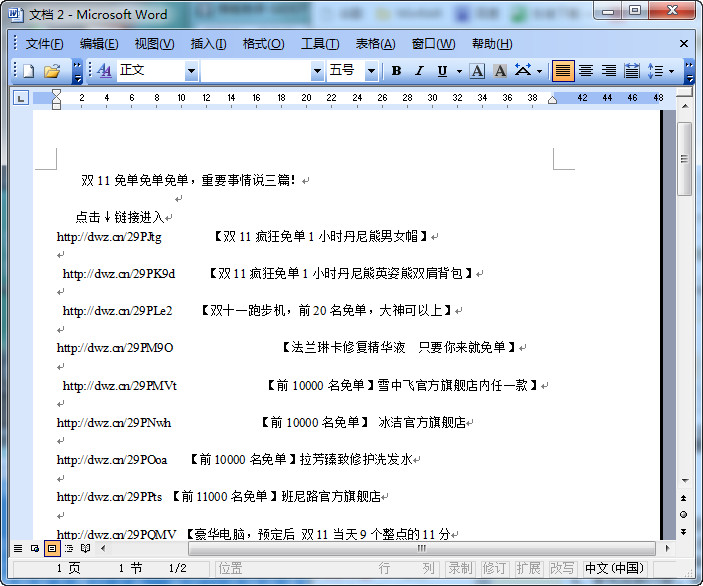Click the link http://dwz.cn/29PM9O
703x586 pixels.
(115, 348)
